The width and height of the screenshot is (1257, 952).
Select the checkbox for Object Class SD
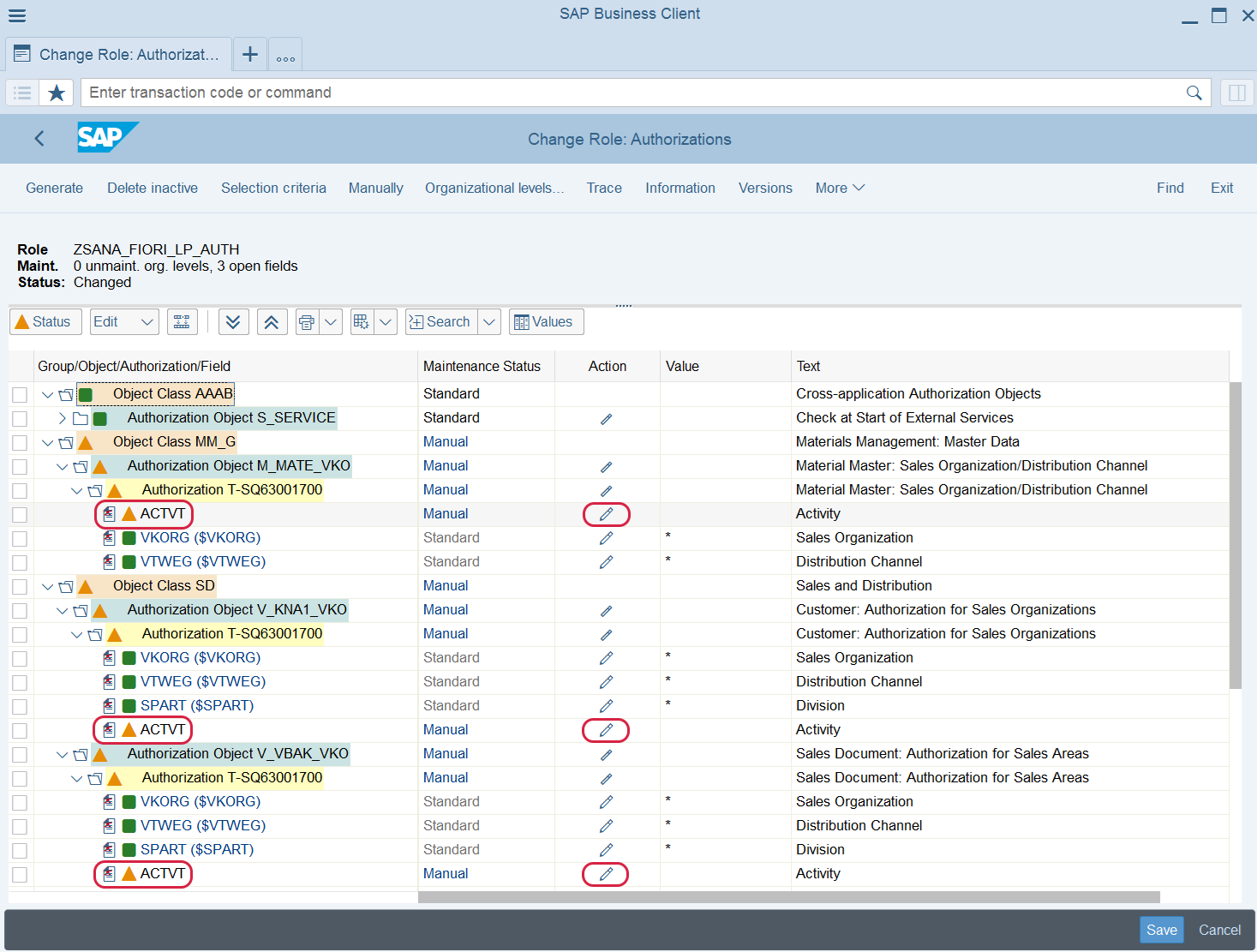coord(20,586)
